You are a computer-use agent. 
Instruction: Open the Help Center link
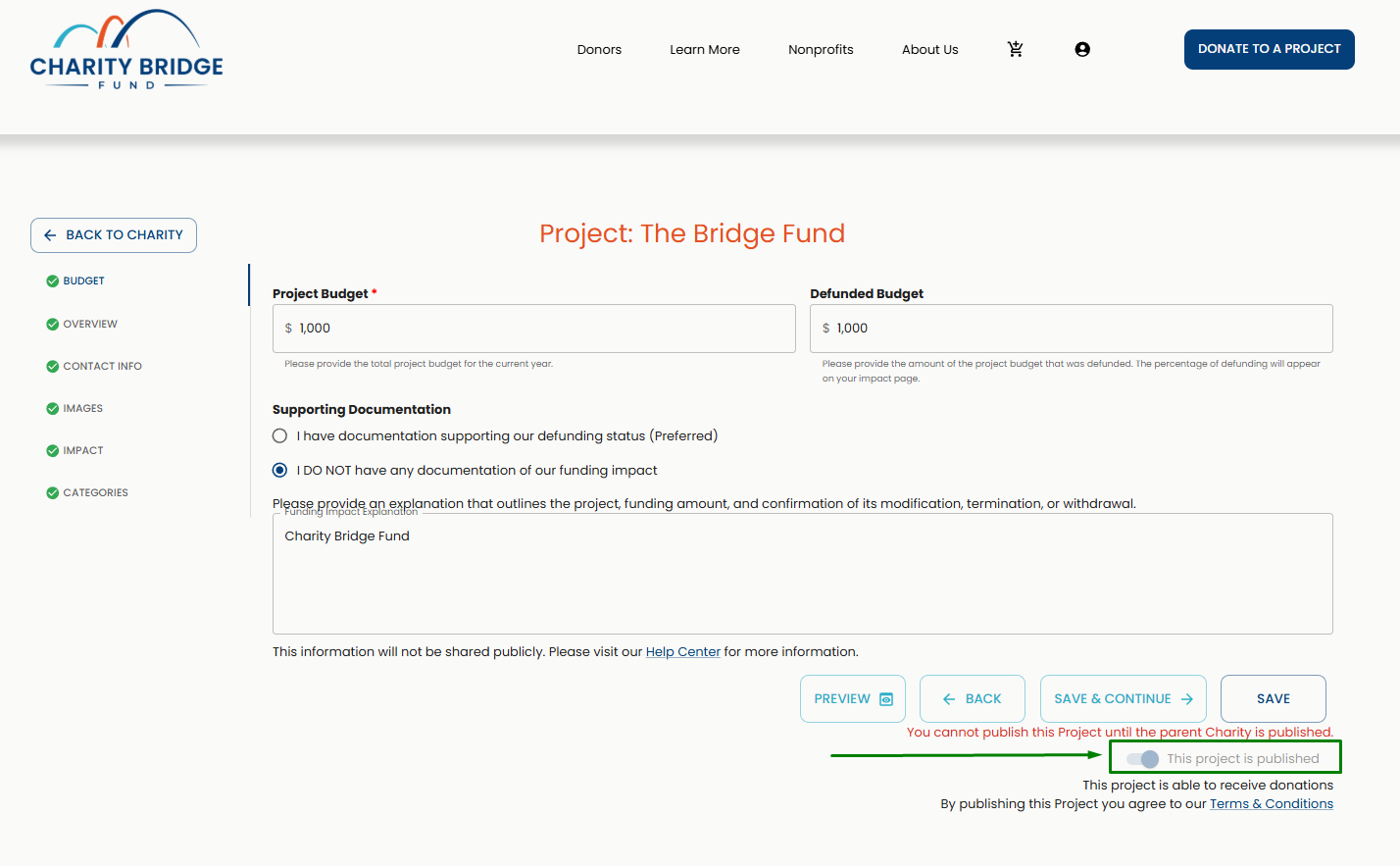[682, 652]
